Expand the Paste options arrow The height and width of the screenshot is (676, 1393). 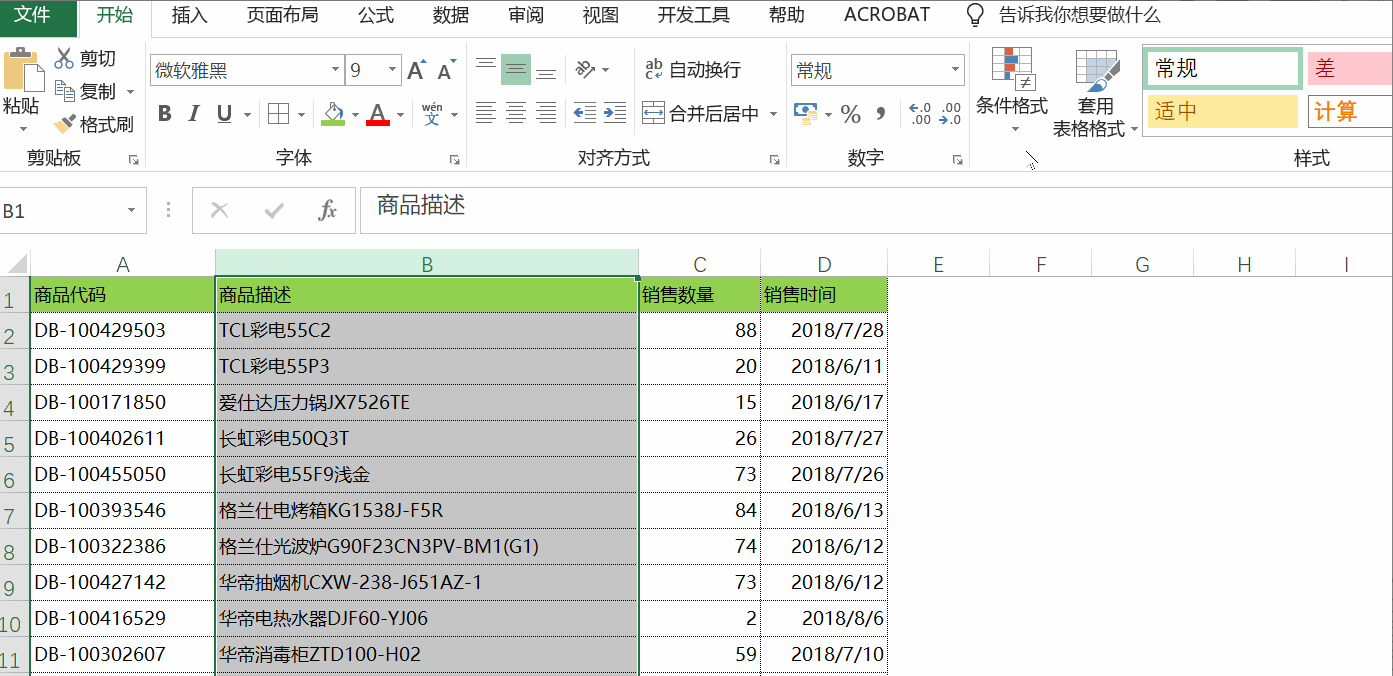pos(23,128)
